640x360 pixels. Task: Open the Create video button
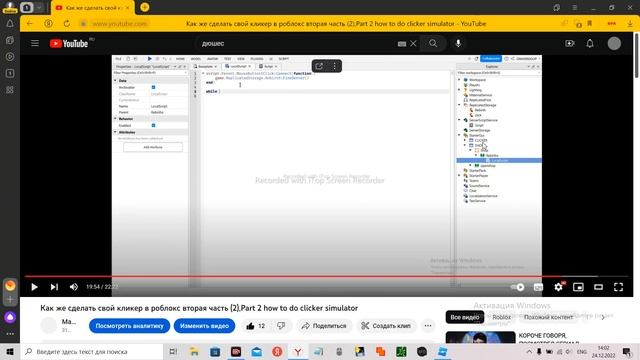tap(570, 43)
